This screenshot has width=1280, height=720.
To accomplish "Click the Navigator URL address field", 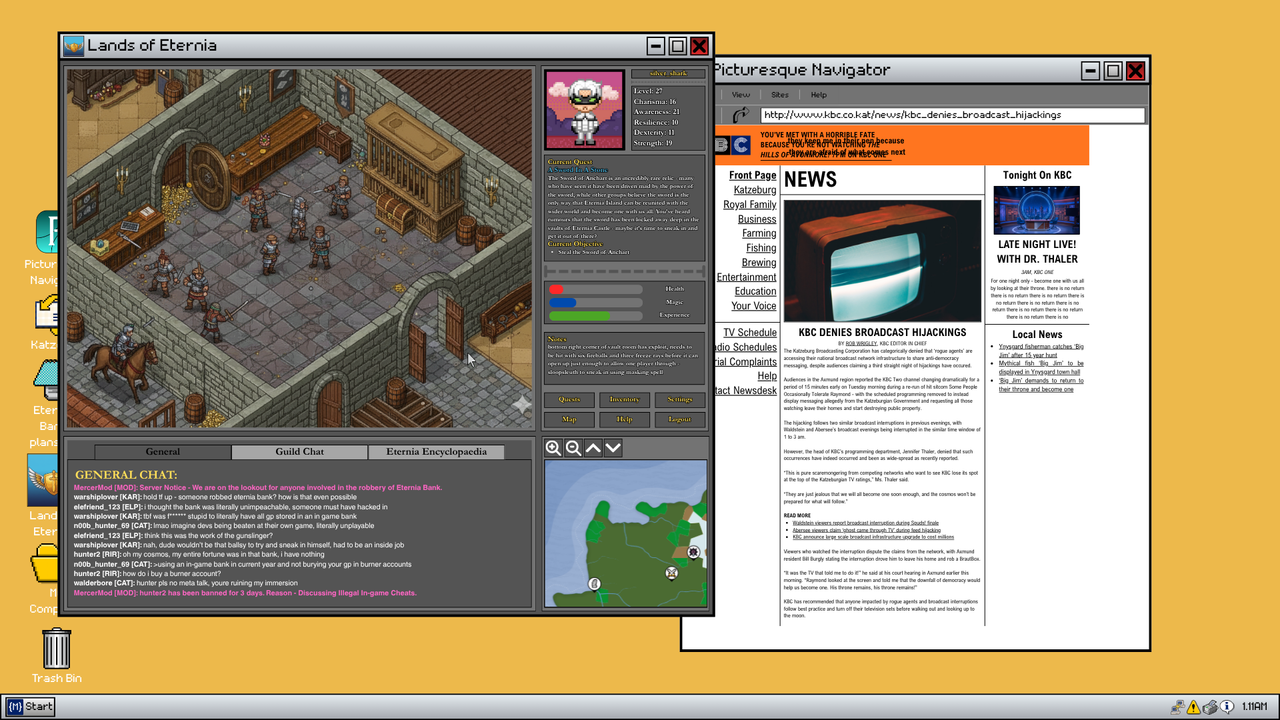I will click(x=953, y=116).
